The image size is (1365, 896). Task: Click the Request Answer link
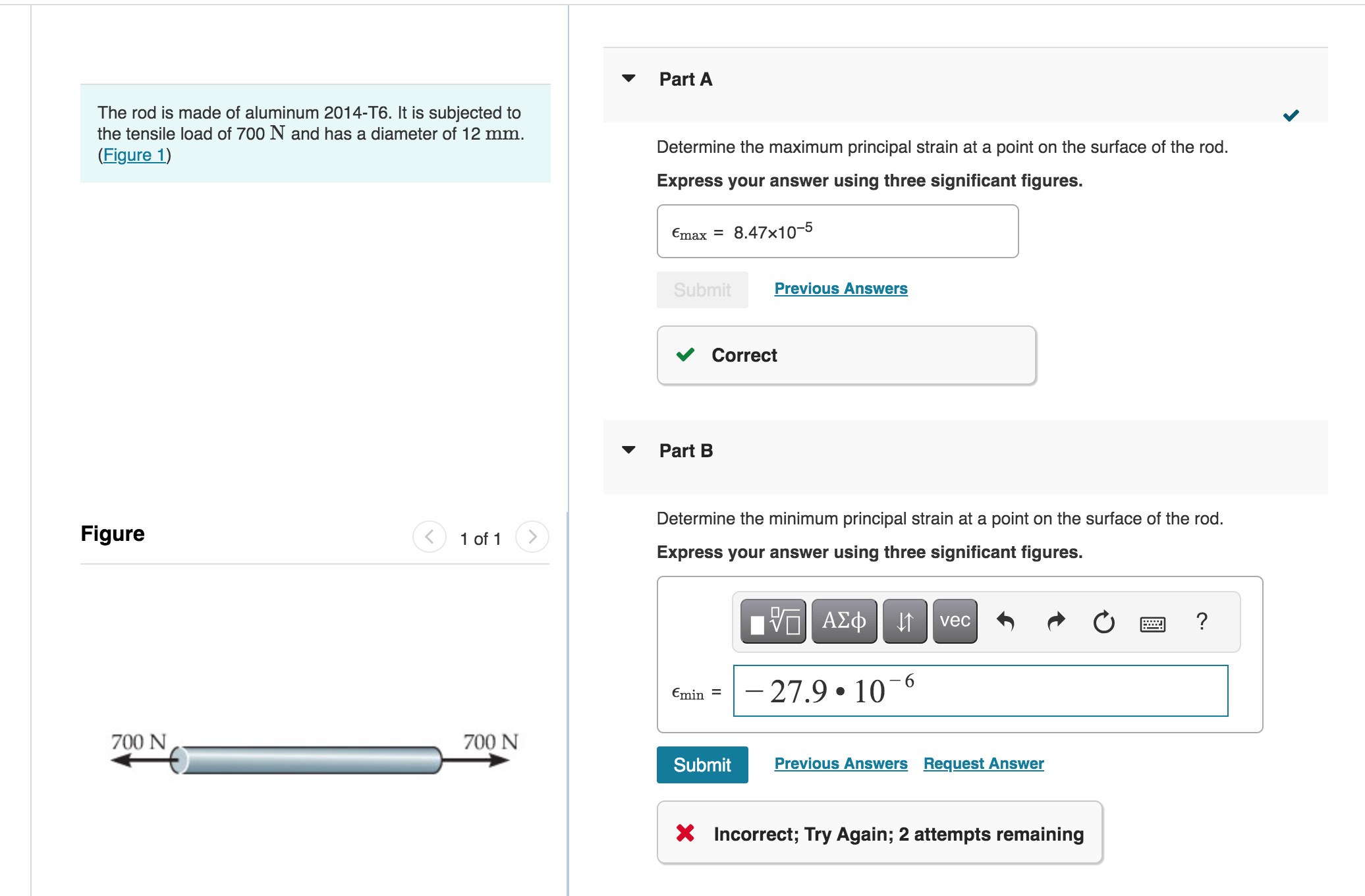tap(984, 764)
